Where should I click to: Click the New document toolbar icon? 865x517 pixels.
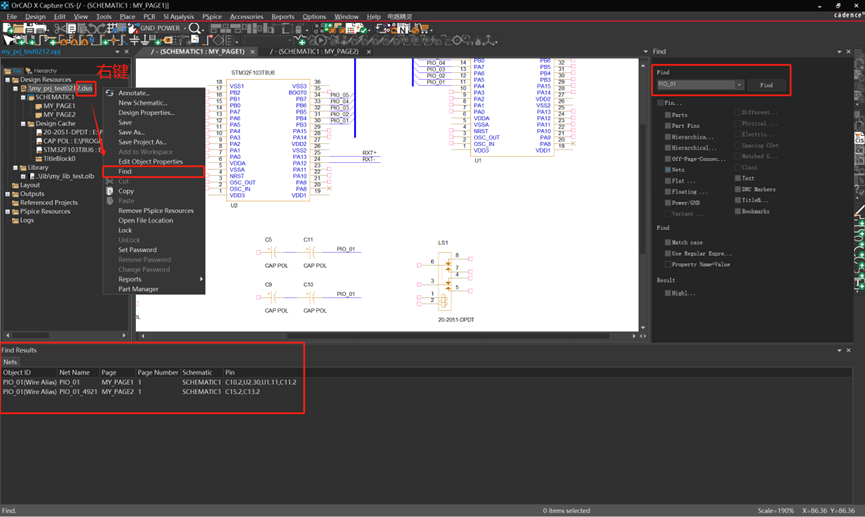click(x=7, y=28)
